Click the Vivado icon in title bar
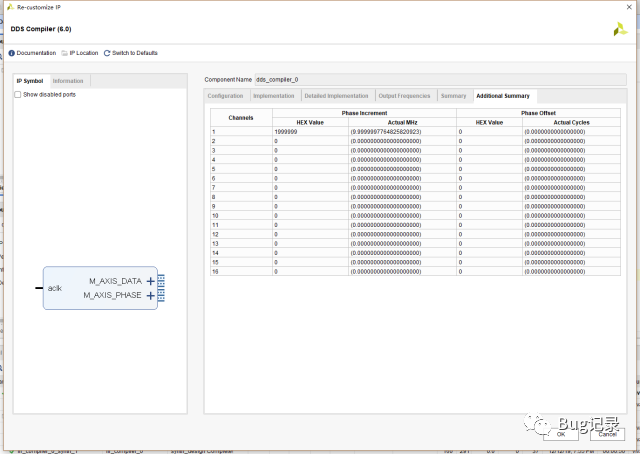640x454 pixels. coord(11,7)
